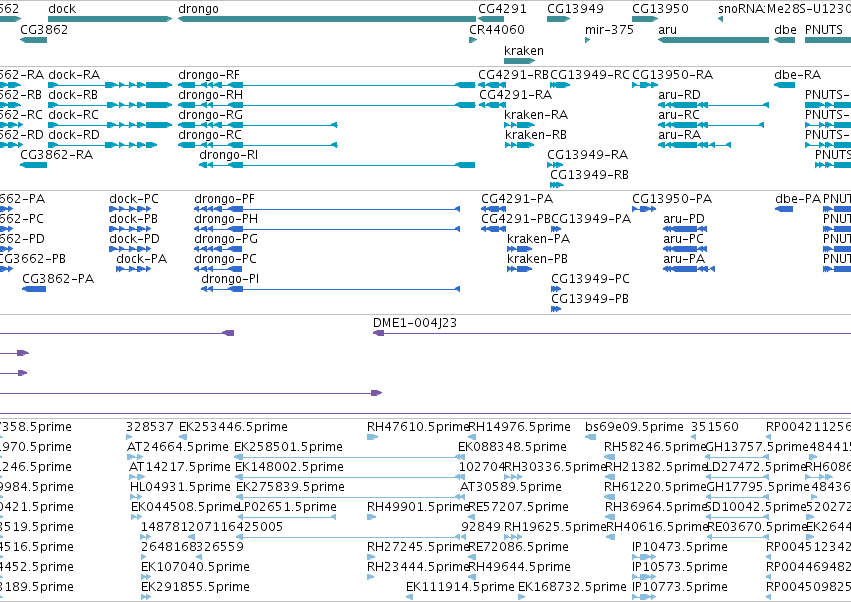This screenshot has width=851, height=602.
Task: Select the EK148002.5prime EST
Action: point(350,477)
